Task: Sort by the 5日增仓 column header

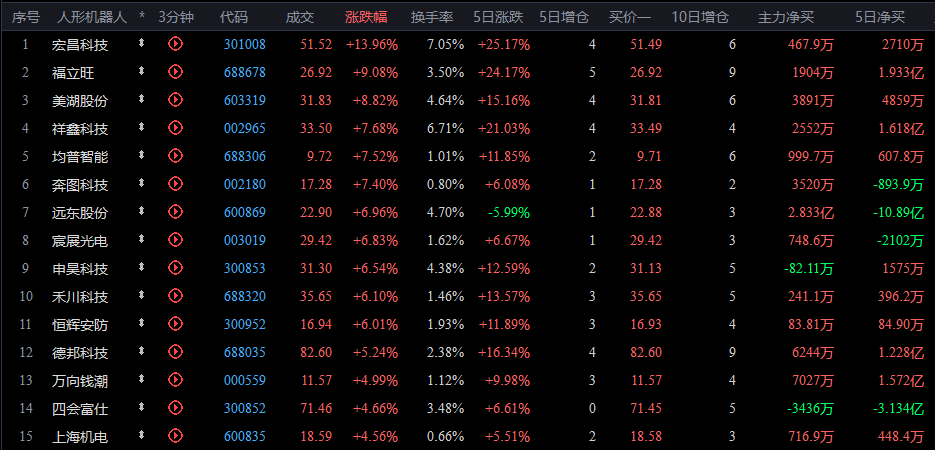Action: click(564, 17)
